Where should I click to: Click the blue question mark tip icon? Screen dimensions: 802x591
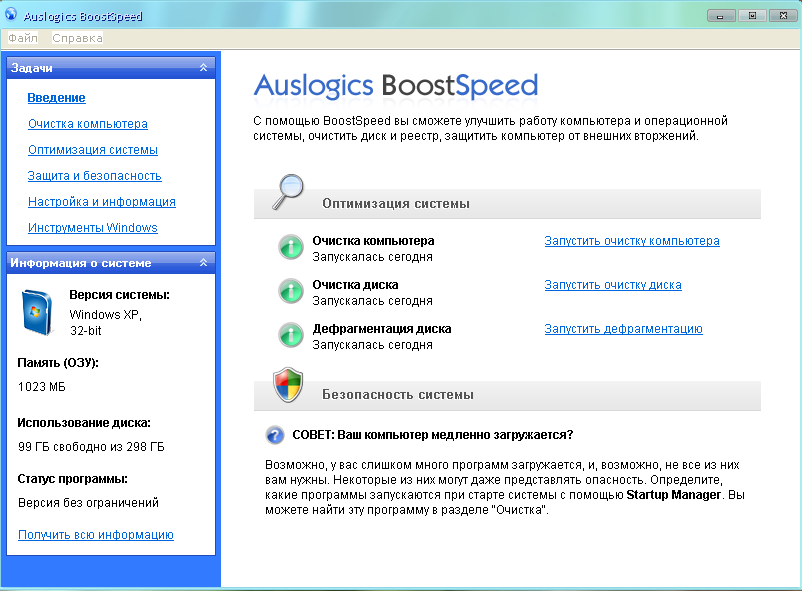click(275, 435)
